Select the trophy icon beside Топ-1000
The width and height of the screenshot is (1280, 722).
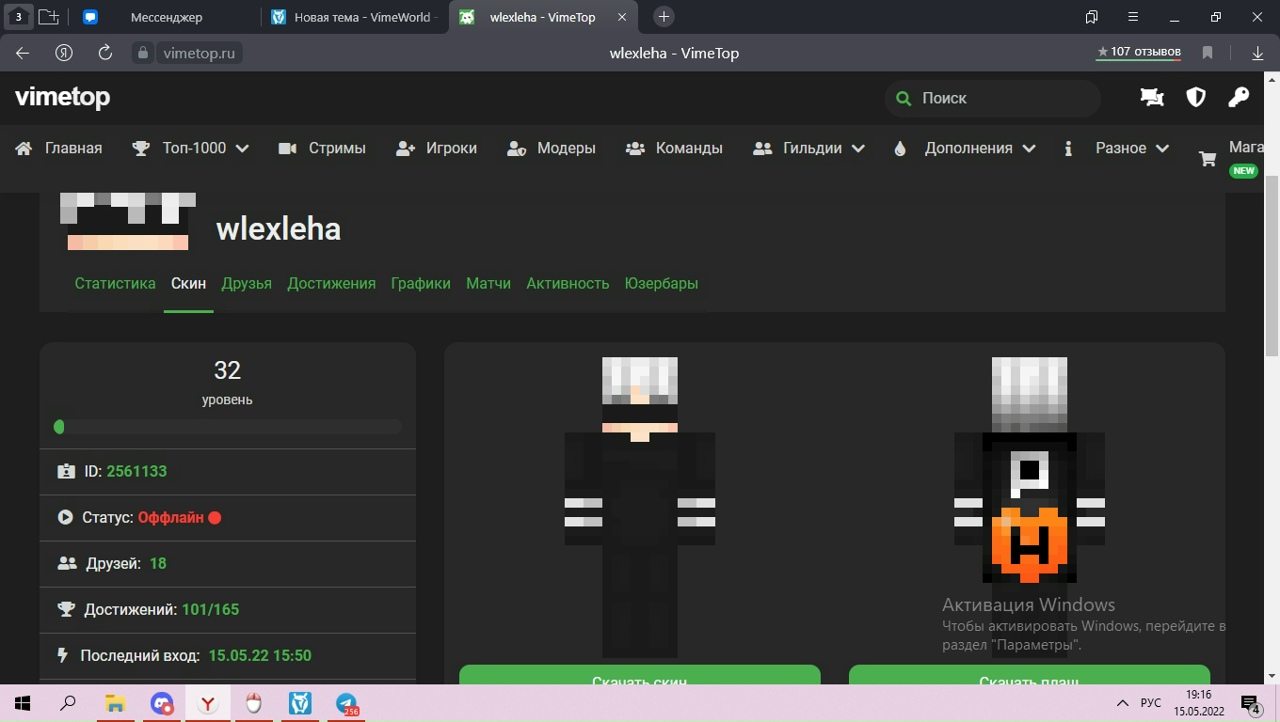coord(140,147)
